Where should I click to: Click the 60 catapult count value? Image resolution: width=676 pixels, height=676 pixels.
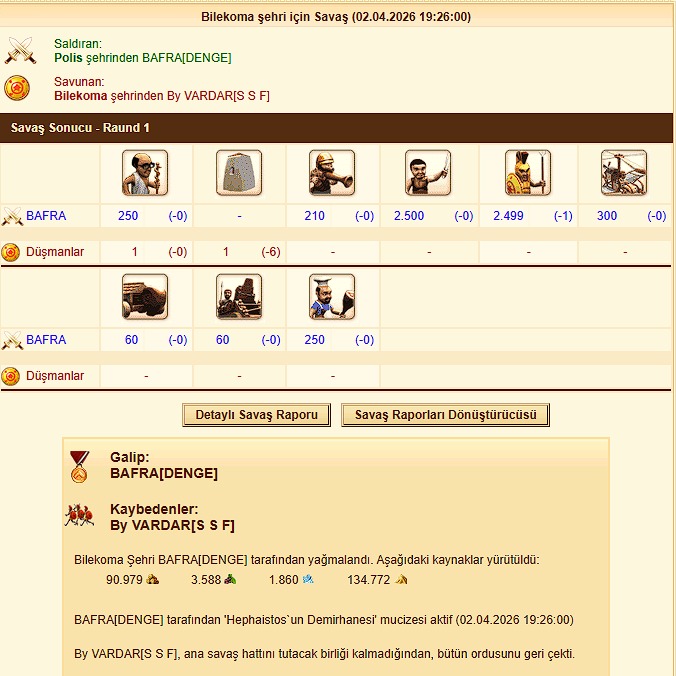tap(222, 340)
